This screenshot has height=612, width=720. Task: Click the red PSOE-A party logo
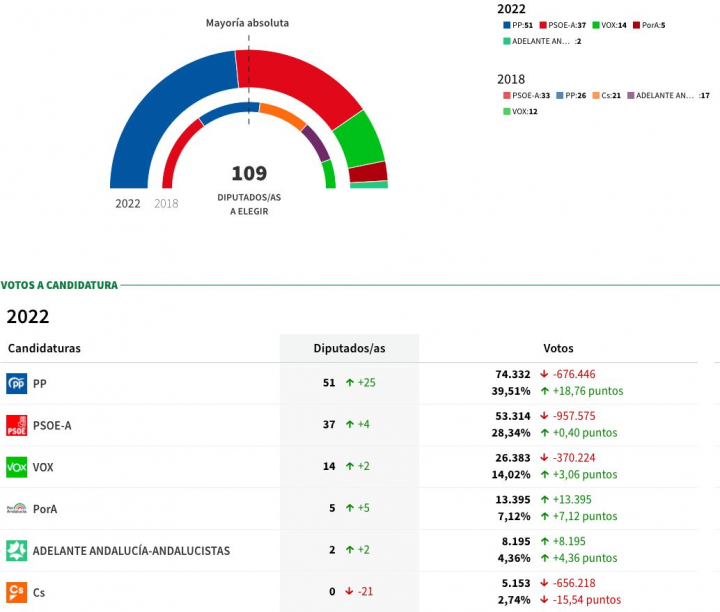[x=17, y=425]
